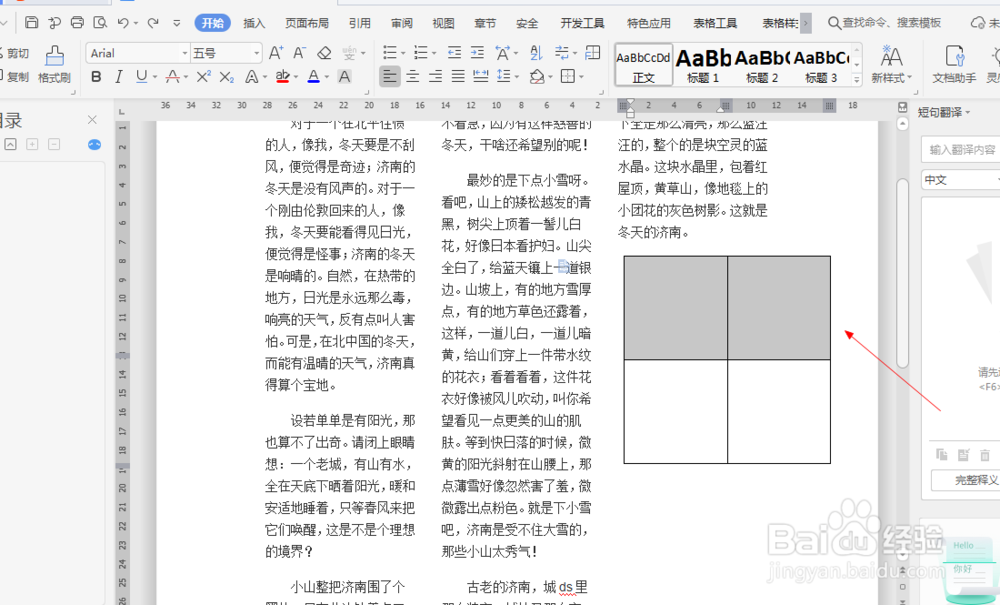
Task: Switch to the 开始 tab
Action: pos(212,23)
